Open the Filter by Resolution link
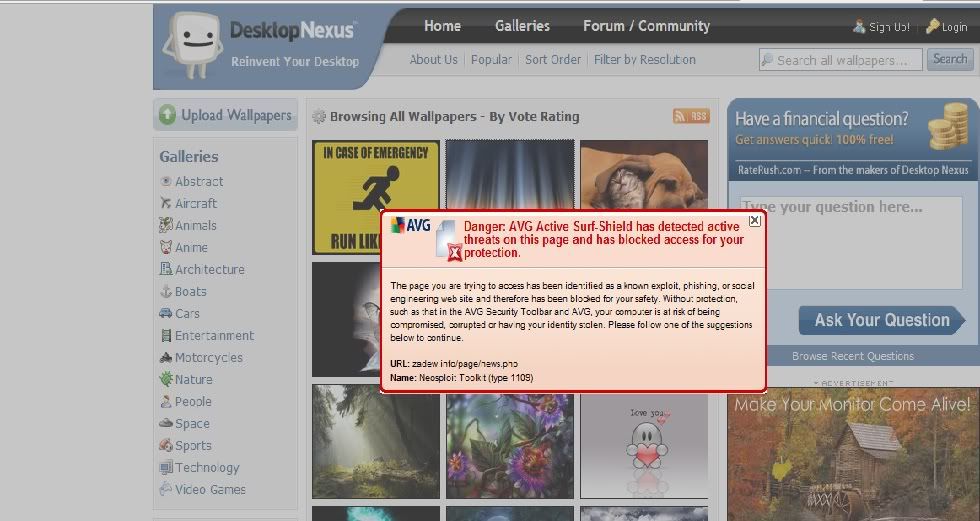The height and width of the screenshot is (521, 980). [x=644, y=60]
